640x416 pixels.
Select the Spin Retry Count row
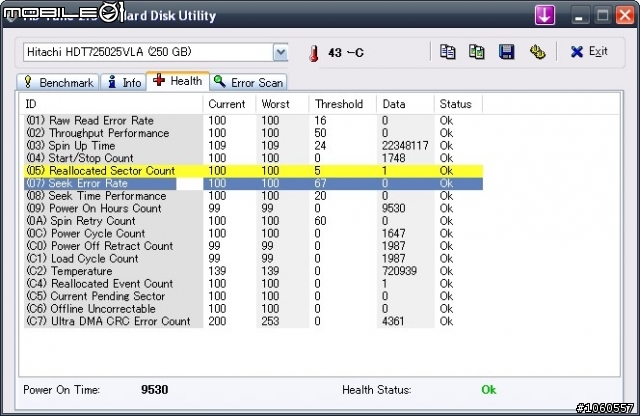pyautogui.click(x=253, y=221)
